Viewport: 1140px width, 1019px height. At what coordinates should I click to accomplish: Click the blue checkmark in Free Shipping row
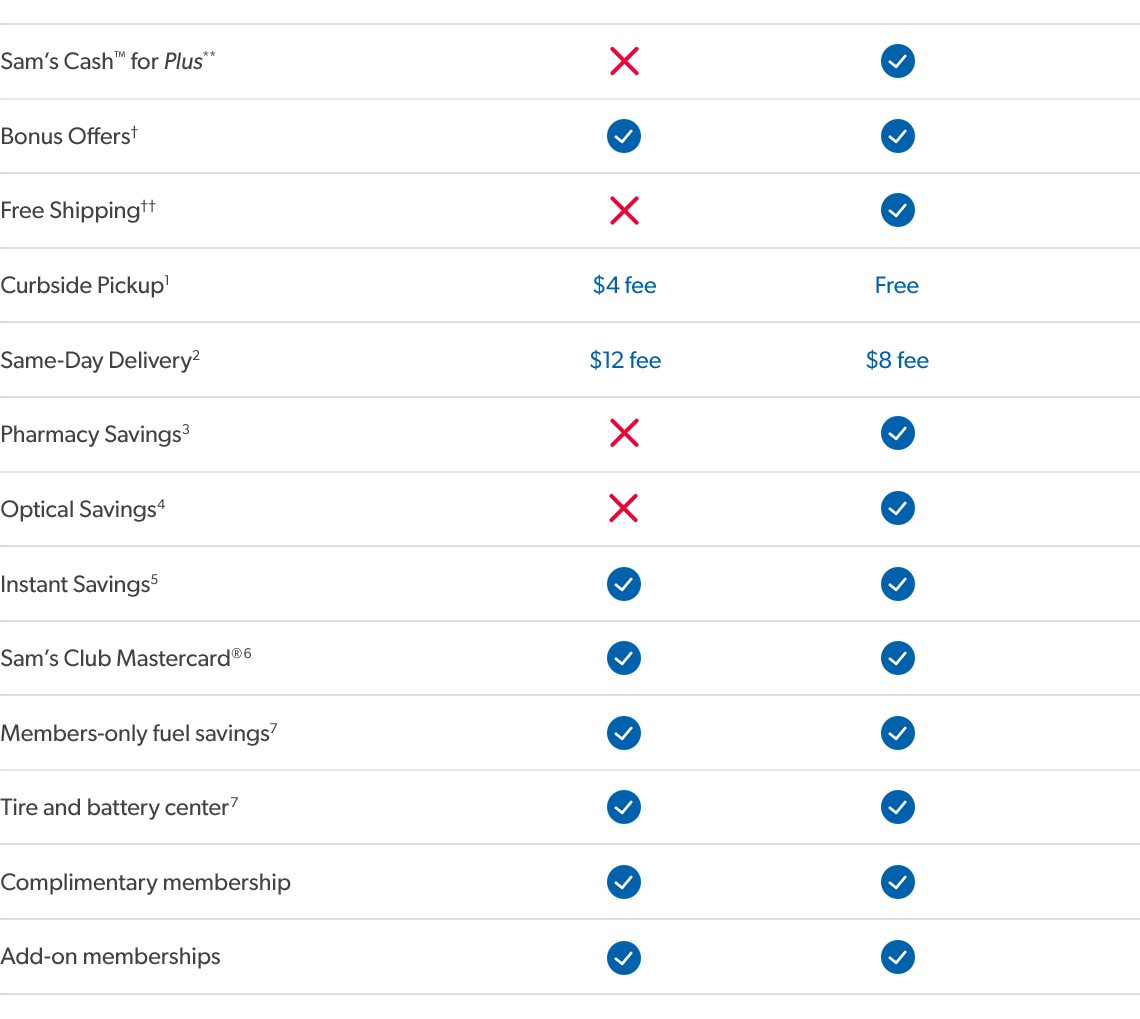point(898,211)
